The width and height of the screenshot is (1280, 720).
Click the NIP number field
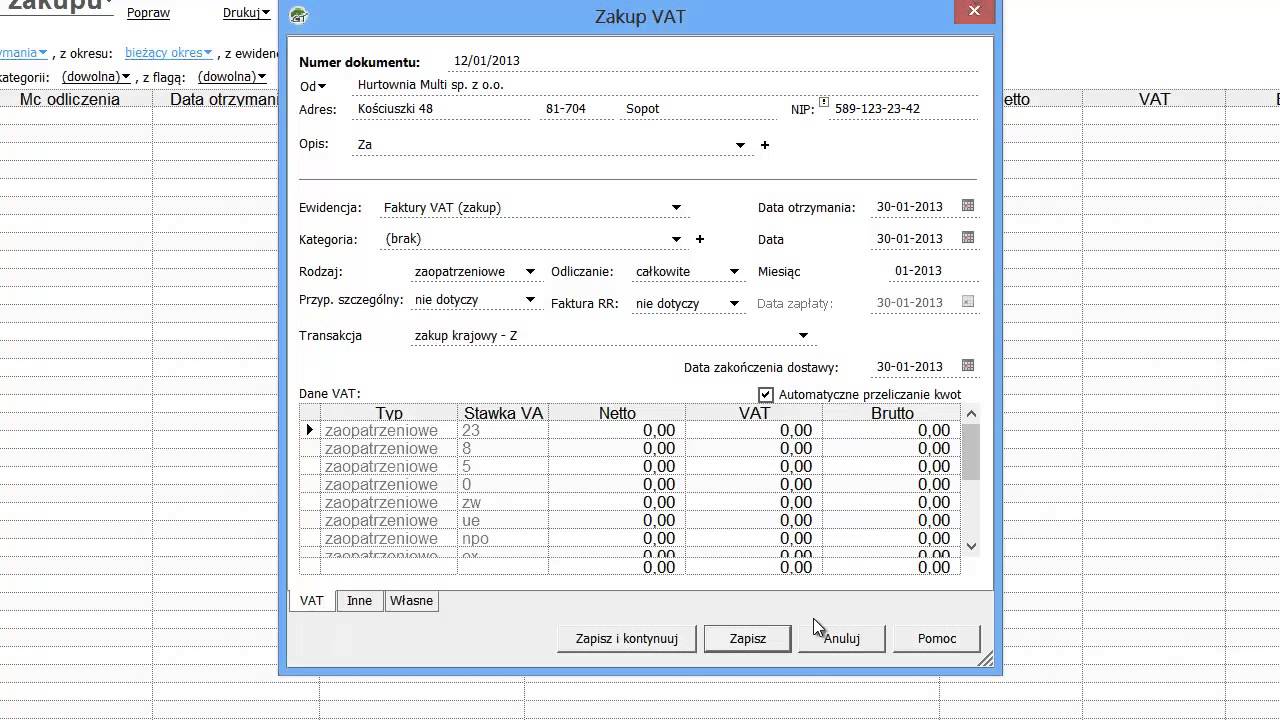click(x=904, y=109)
